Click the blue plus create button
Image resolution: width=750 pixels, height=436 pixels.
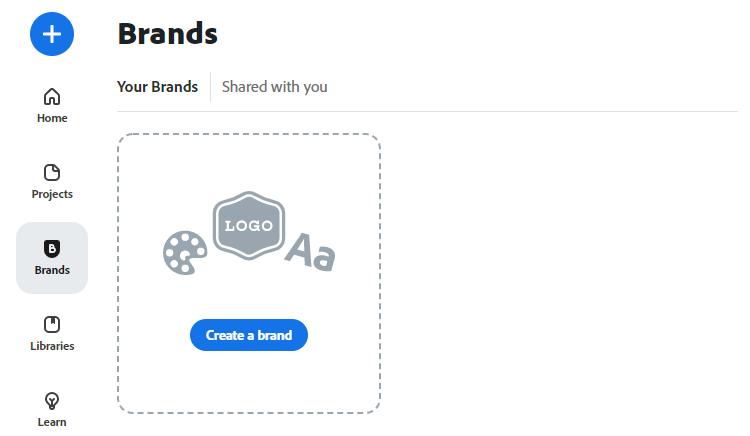tap(52, 34)
